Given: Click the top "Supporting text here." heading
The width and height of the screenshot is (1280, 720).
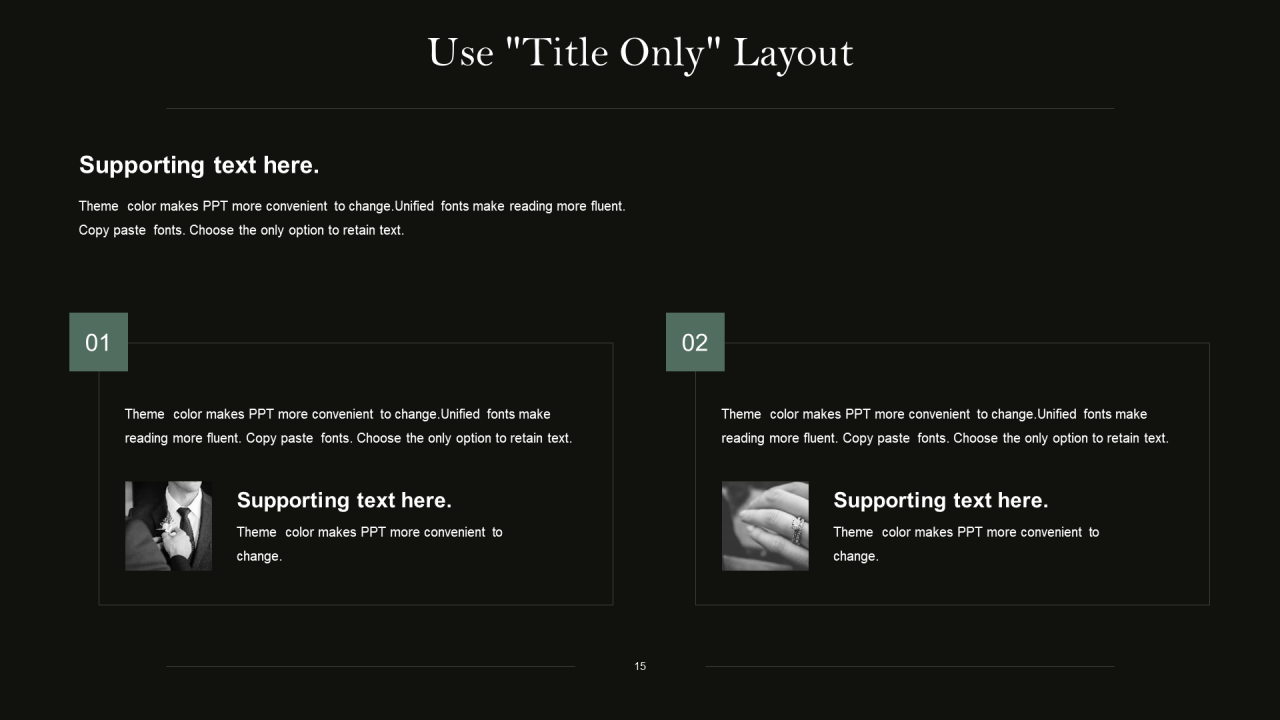Looking at the screenshot, I should (x=199, y=165).
